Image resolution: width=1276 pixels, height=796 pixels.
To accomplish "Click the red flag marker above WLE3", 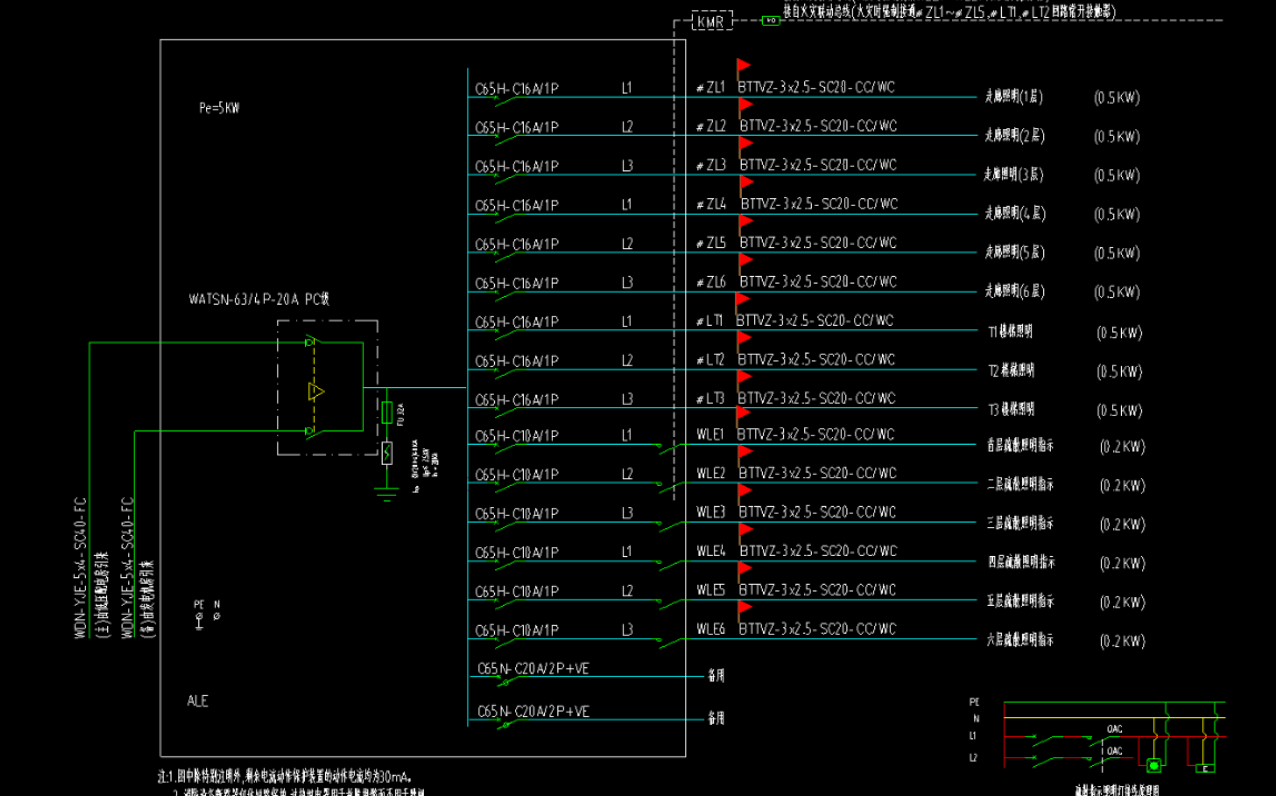I will click(745, 492).
